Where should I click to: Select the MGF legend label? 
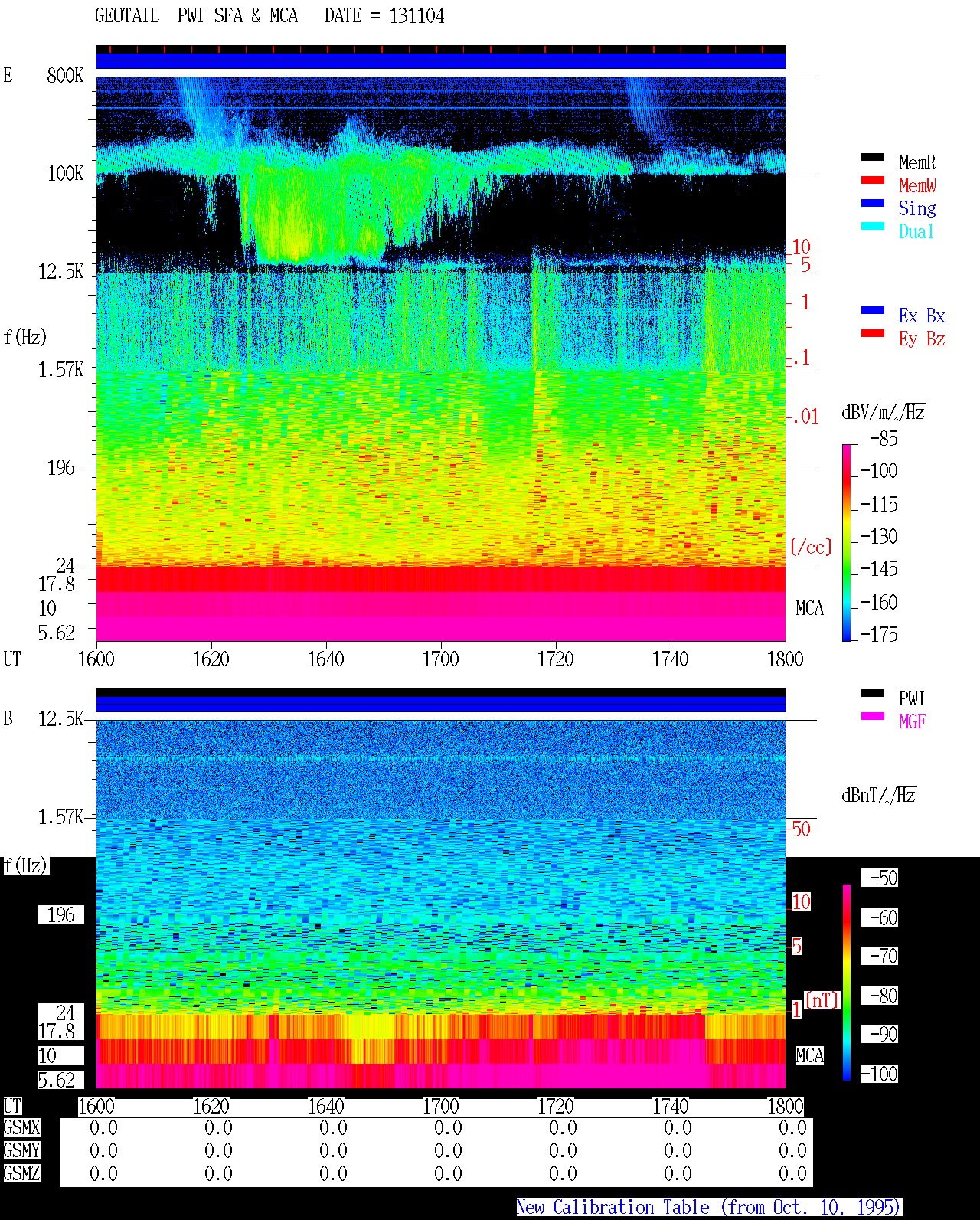pos(912,721)
